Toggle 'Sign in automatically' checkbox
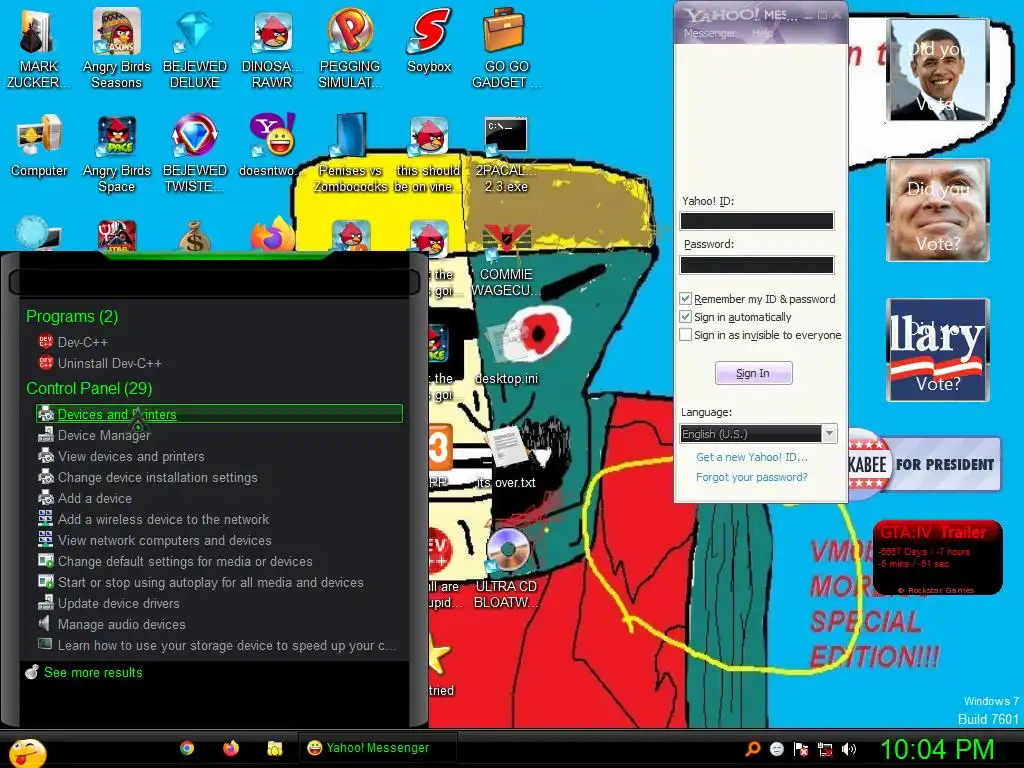 pos(685,317)
